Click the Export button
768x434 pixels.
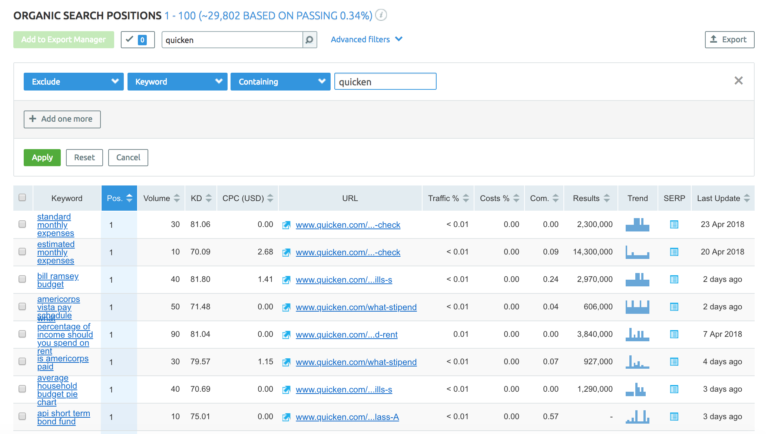tap(729, 39)
